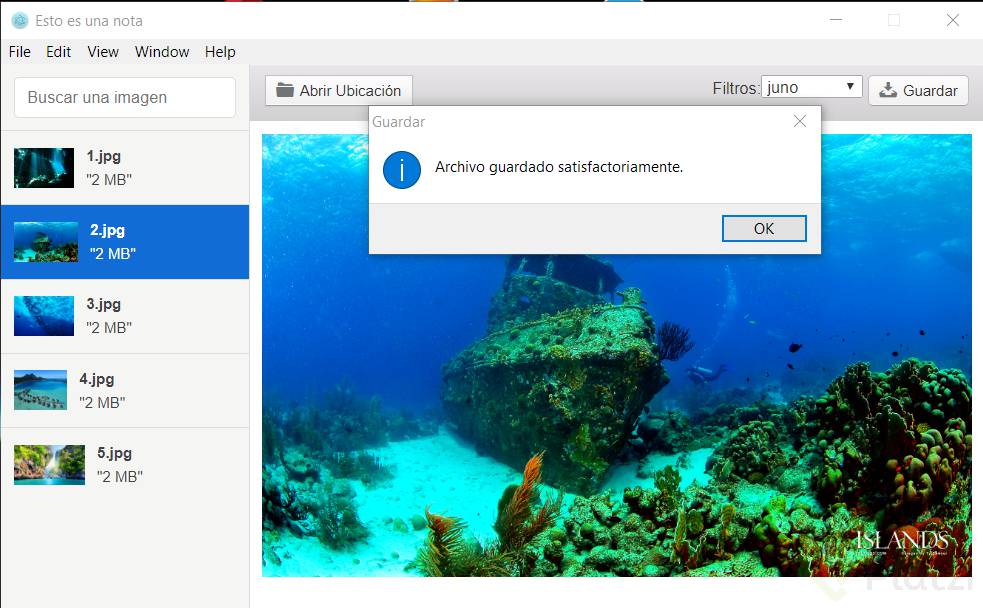
Task: Open the View menu
Action: (x=103, y=52)
